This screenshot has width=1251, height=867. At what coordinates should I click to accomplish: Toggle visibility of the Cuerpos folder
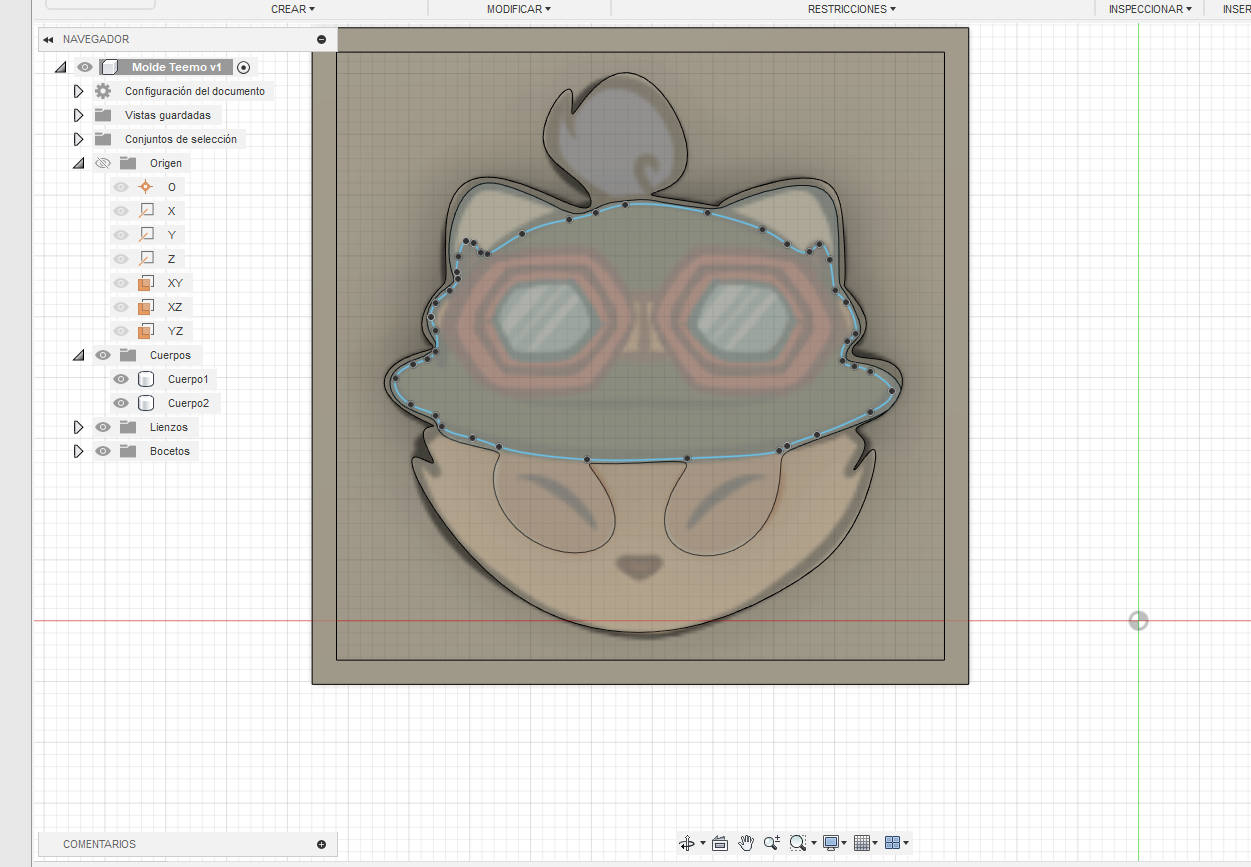tap(102, 355)
